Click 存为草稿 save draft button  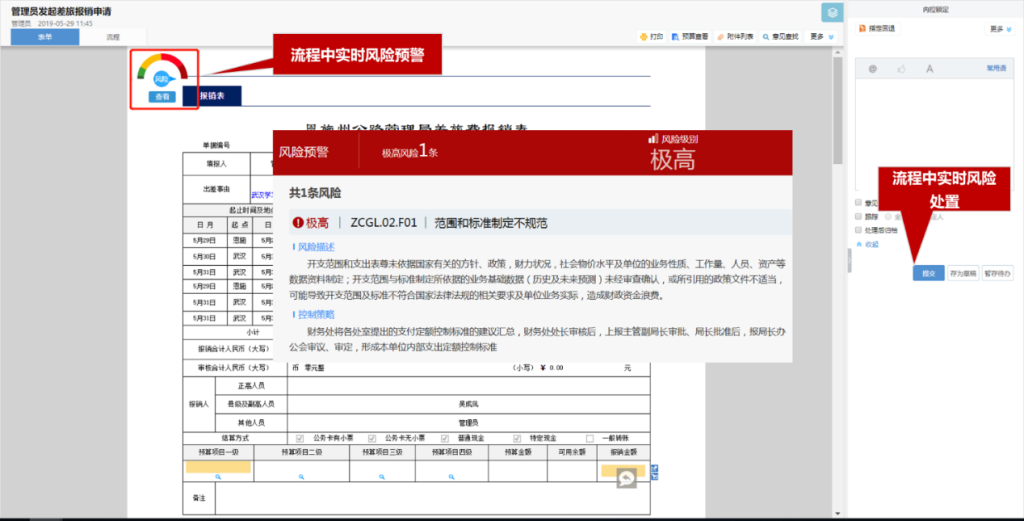pyautogui.click(x=963, y=273)
